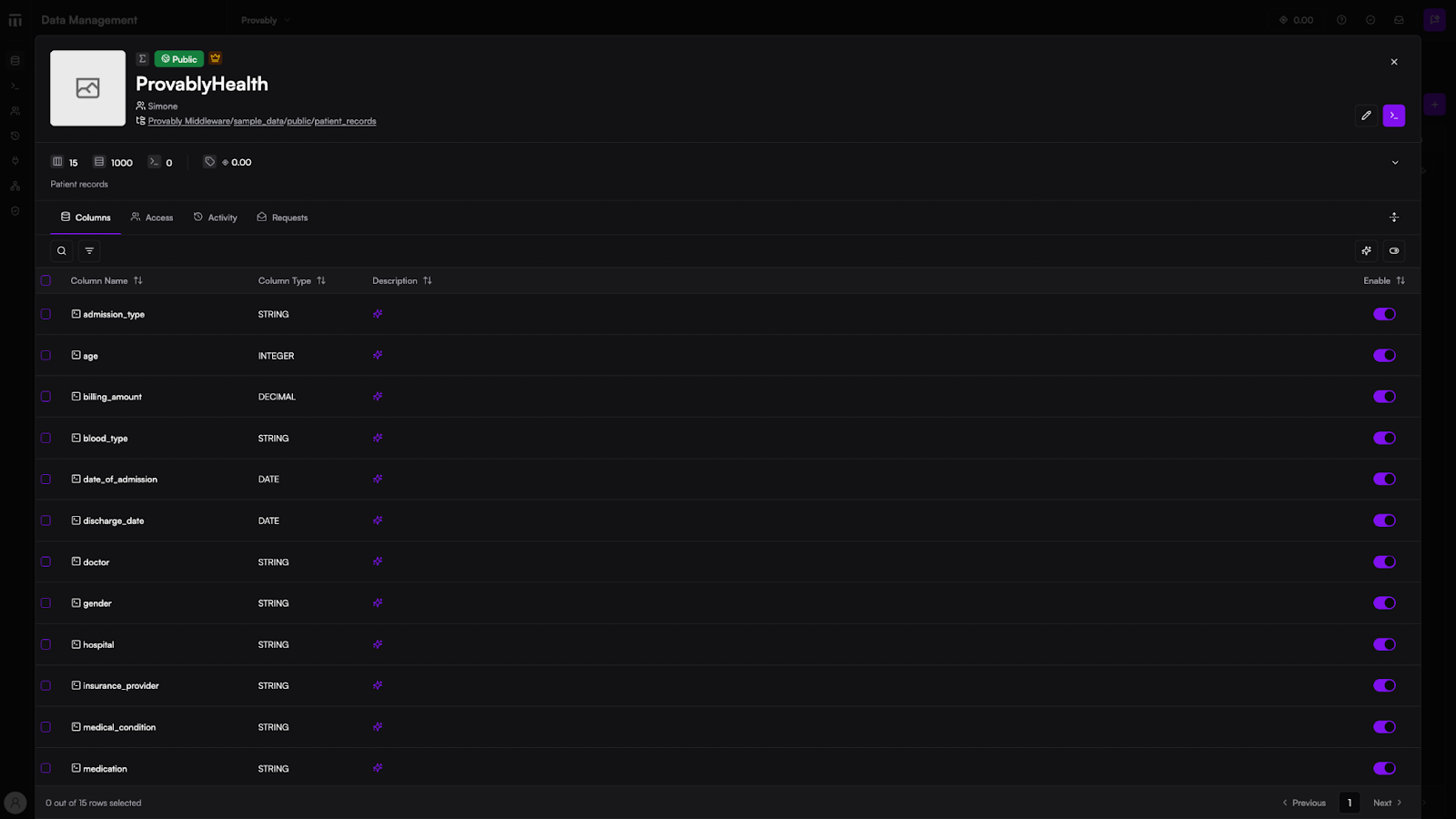
Task: Follow the patient_records breadcrumb link
Action: (345, 121)
